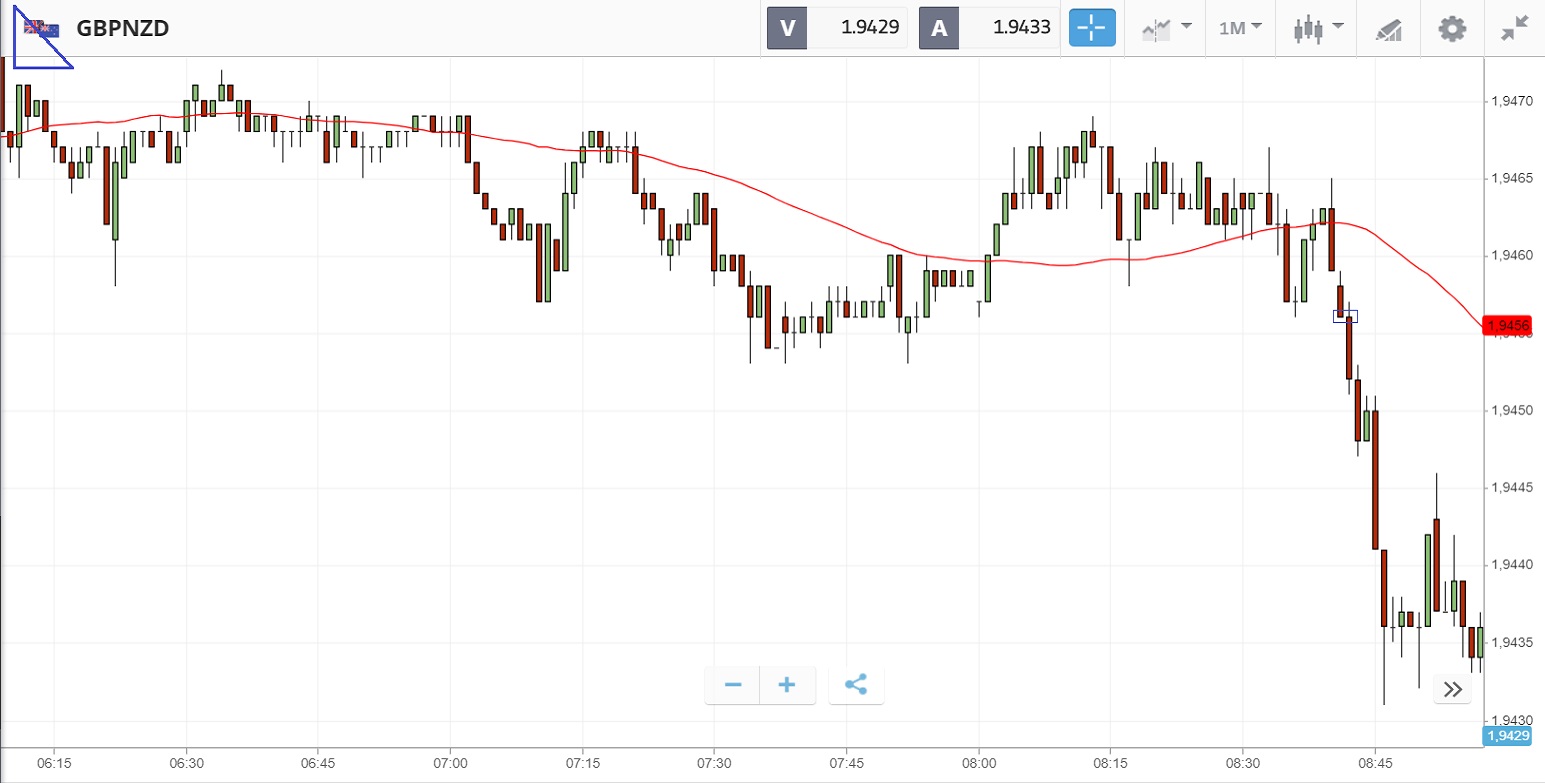
Task: Open the 1M timeframe dropdown
Action: coord(1240,28)
